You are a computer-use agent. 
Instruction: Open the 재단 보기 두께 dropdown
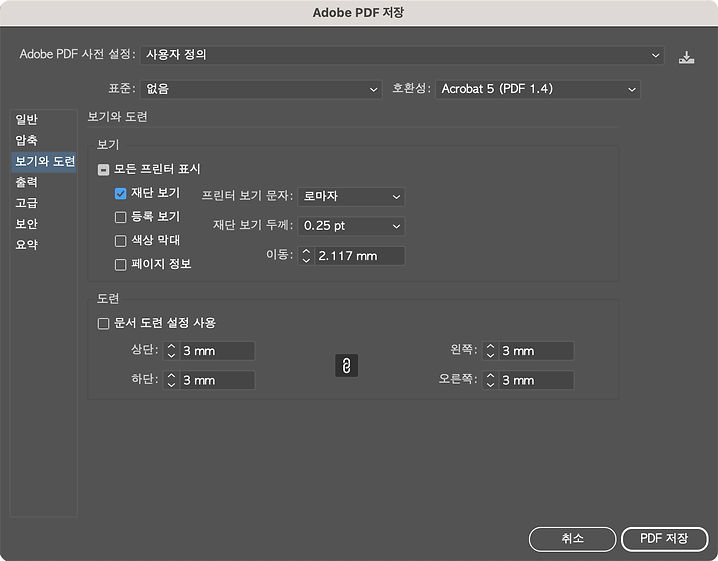tap(351, 226)
